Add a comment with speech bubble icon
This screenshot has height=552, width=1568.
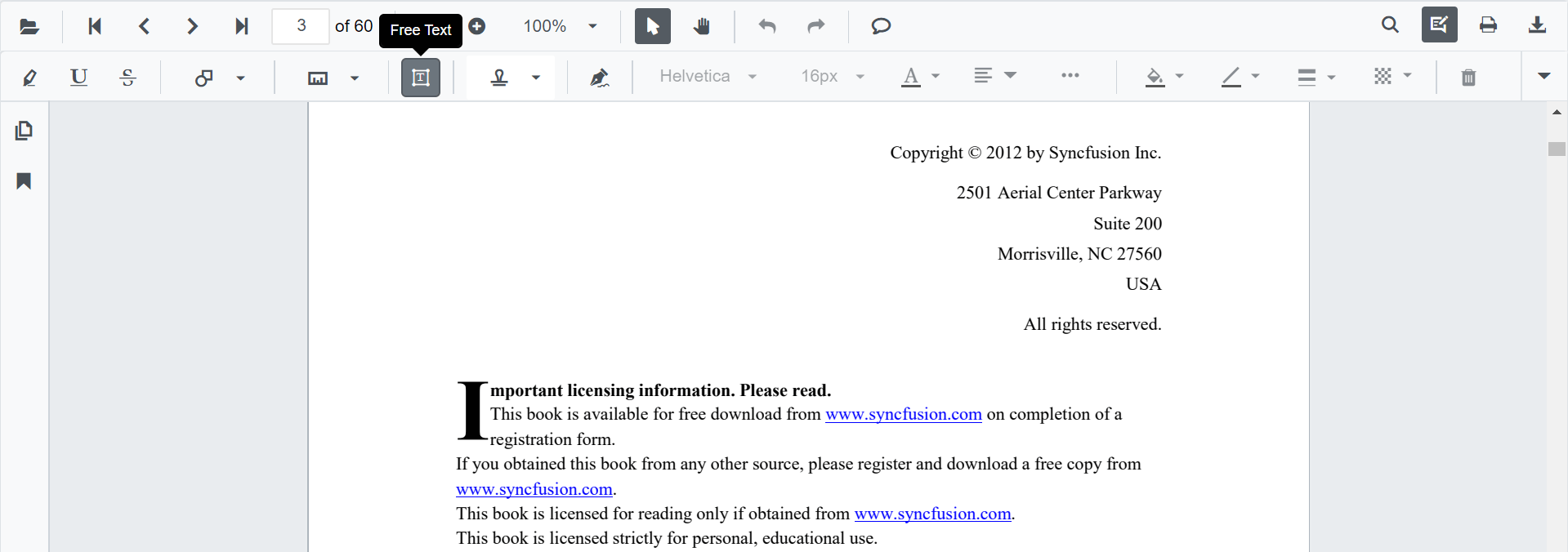click(881, 26)
